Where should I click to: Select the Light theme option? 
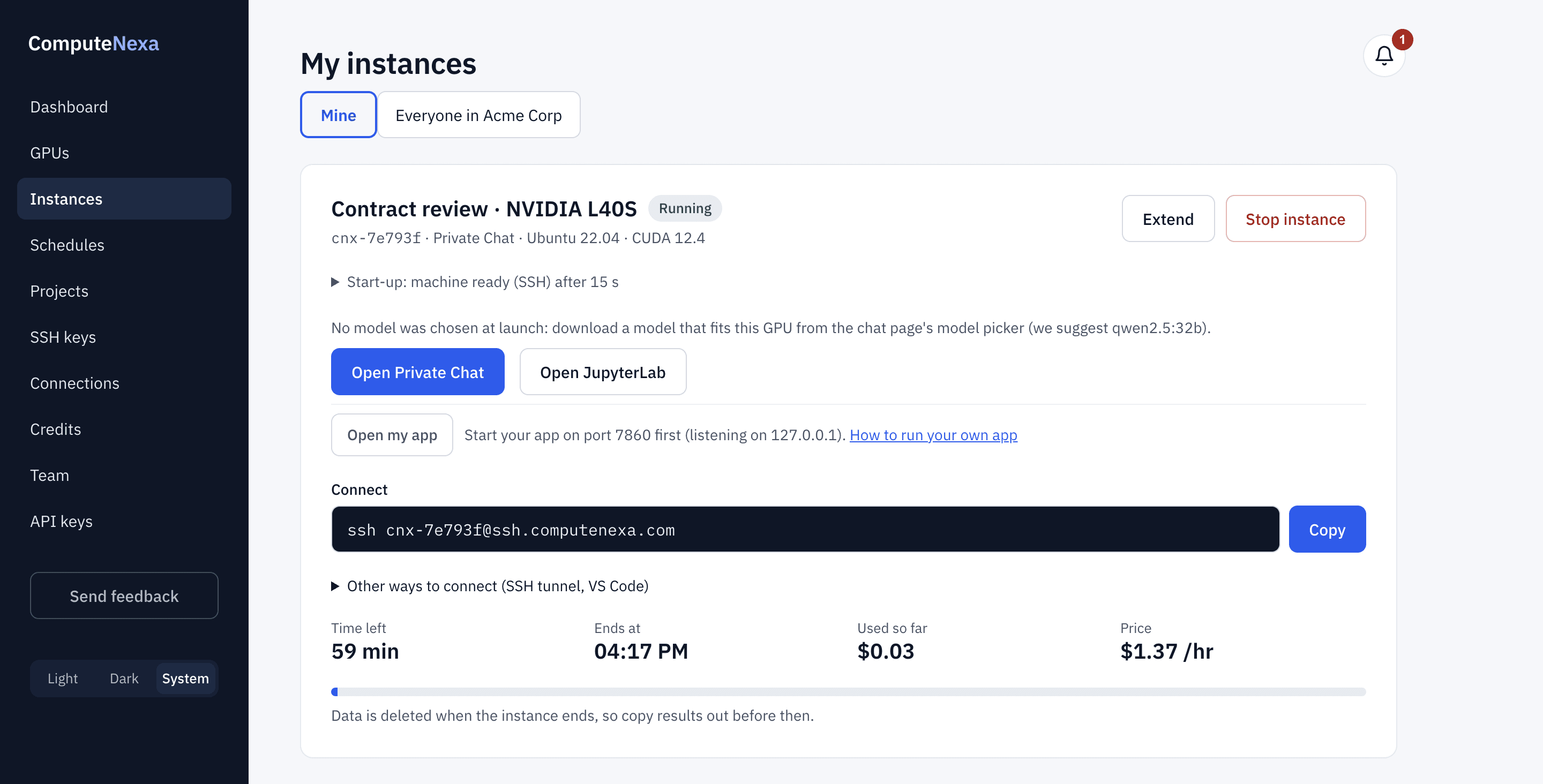coord(62,678)
